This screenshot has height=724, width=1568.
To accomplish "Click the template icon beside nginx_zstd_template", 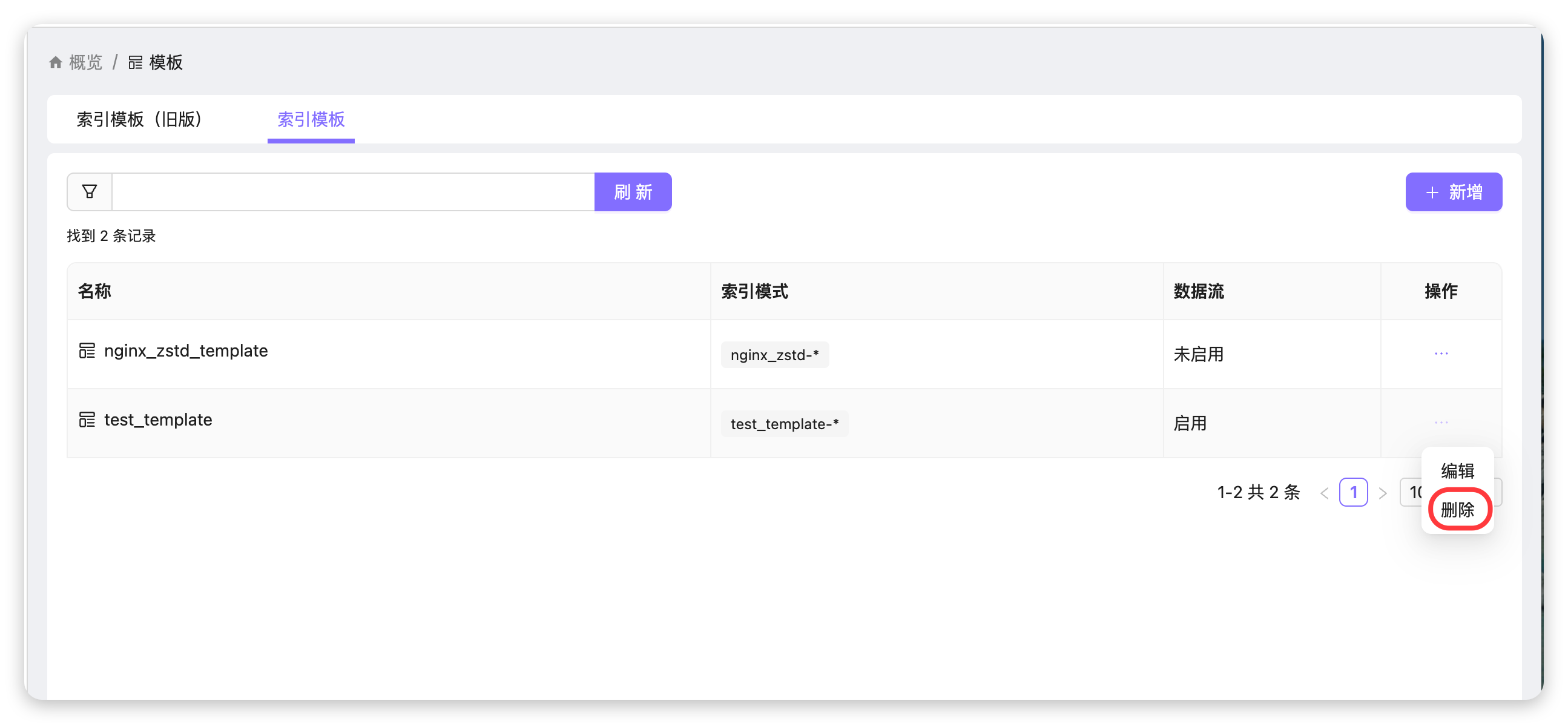I will pos(87,350).
